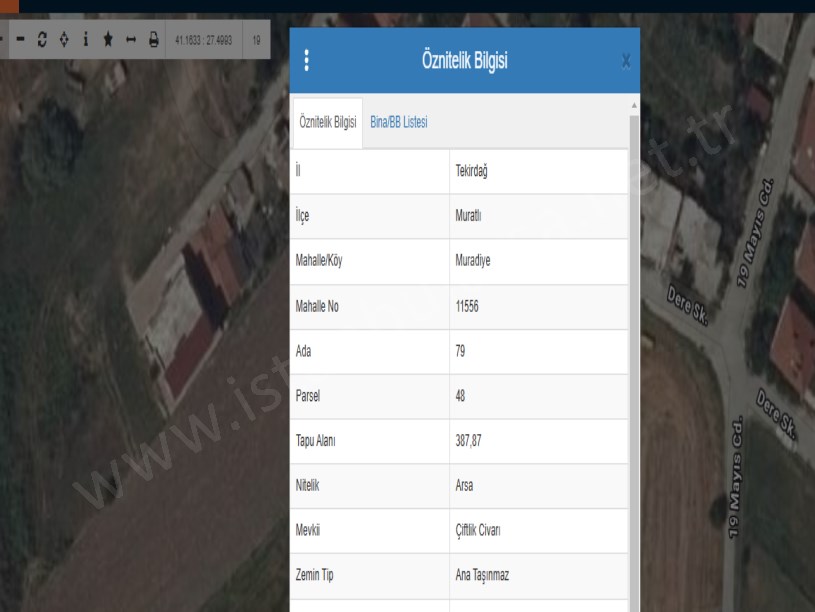This screenshot has height=612, width=815.
Task: Select the horizontal measure distance tool
Action: coord(130,41)
